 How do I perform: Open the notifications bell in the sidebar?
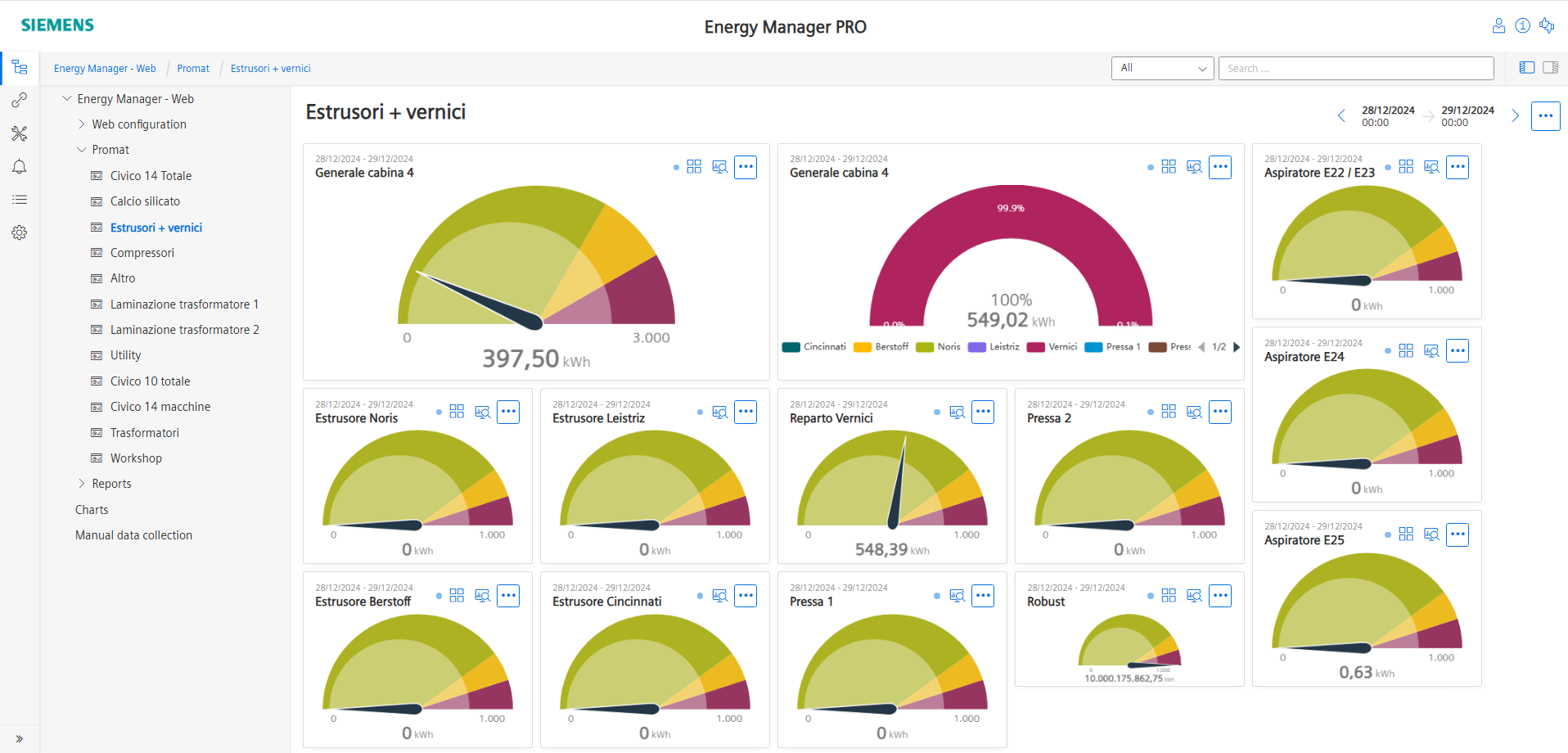tap(19, 166)
